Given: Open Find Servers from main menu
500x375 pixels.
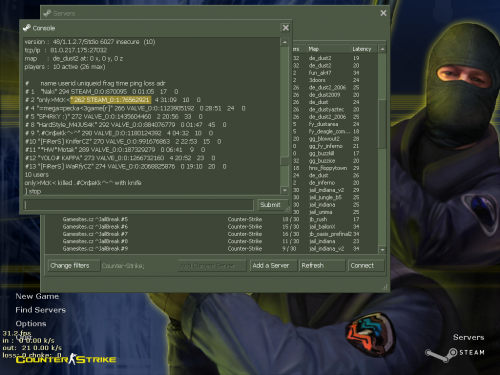Looking at the screenshot, I should click(x=40, y=310).
